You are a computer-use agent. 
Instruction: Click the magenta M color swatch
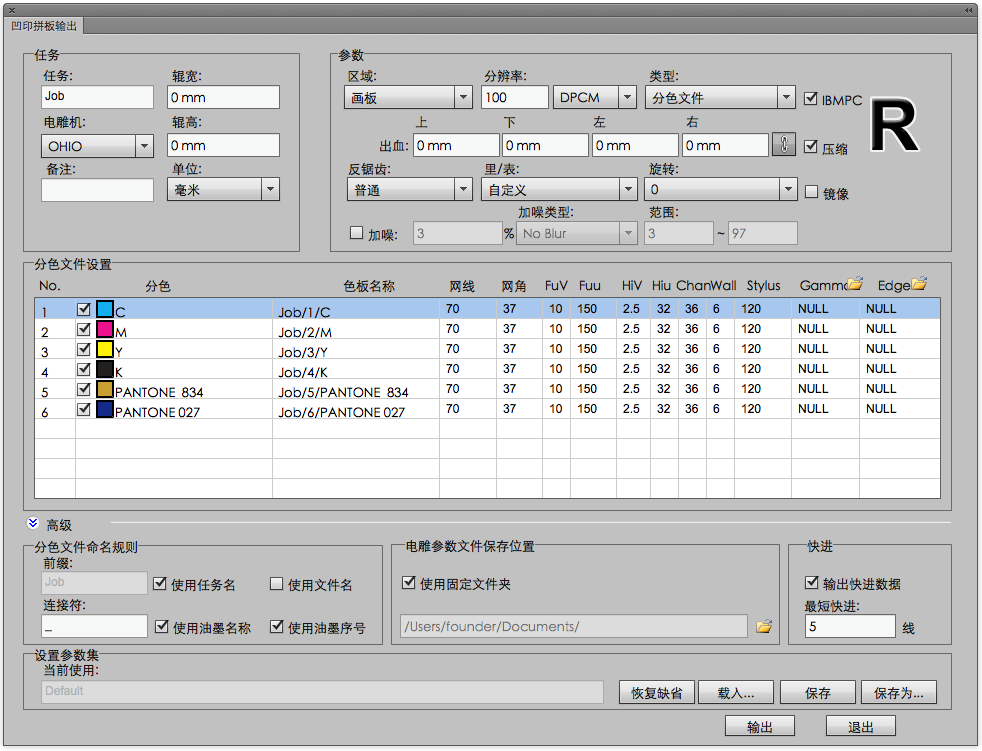[x=104, y=330]
